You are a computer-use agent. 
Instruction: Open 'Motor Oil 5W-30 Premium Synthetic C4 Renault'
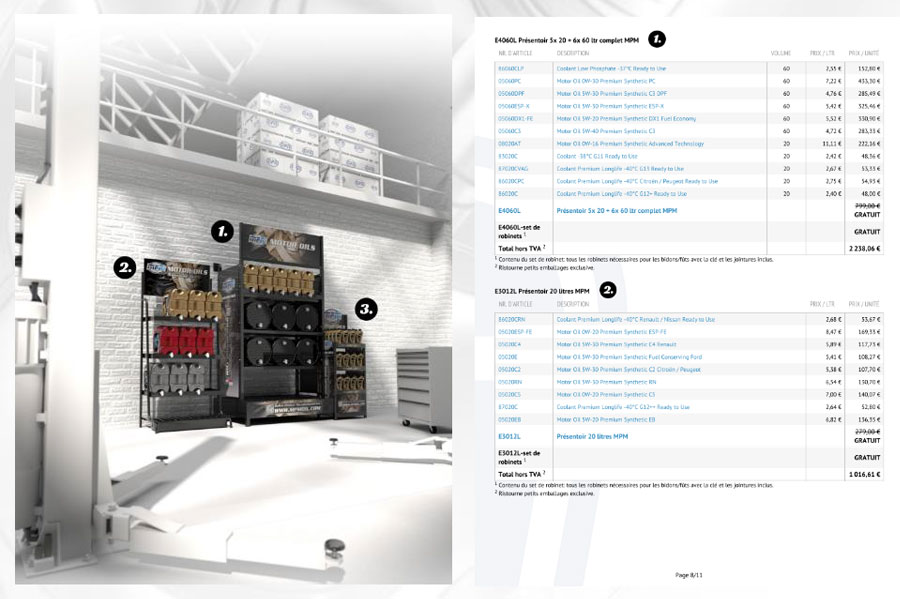pos(616,345)
